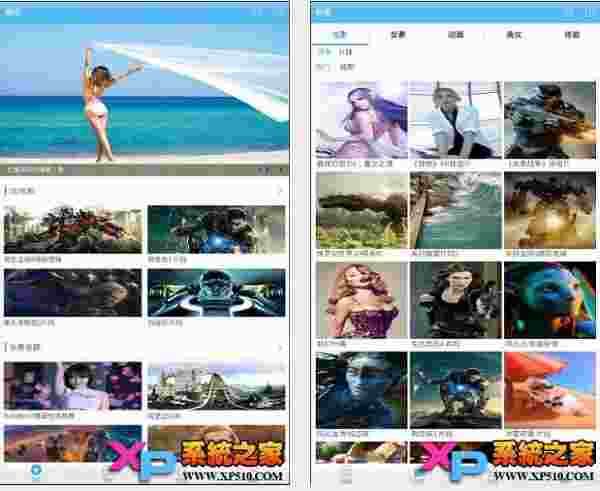This screenshot has width=600, height=491.
Task: Open the blonde woman in white thumbnail
Action: [x=455, y=120]
